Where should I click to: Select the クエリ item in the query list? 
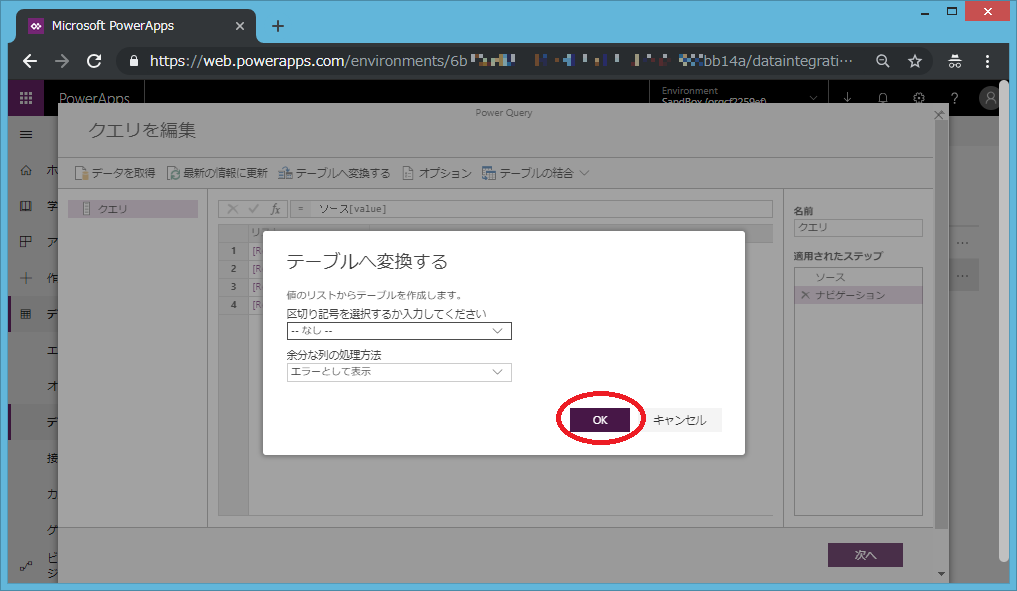(133, 209)
